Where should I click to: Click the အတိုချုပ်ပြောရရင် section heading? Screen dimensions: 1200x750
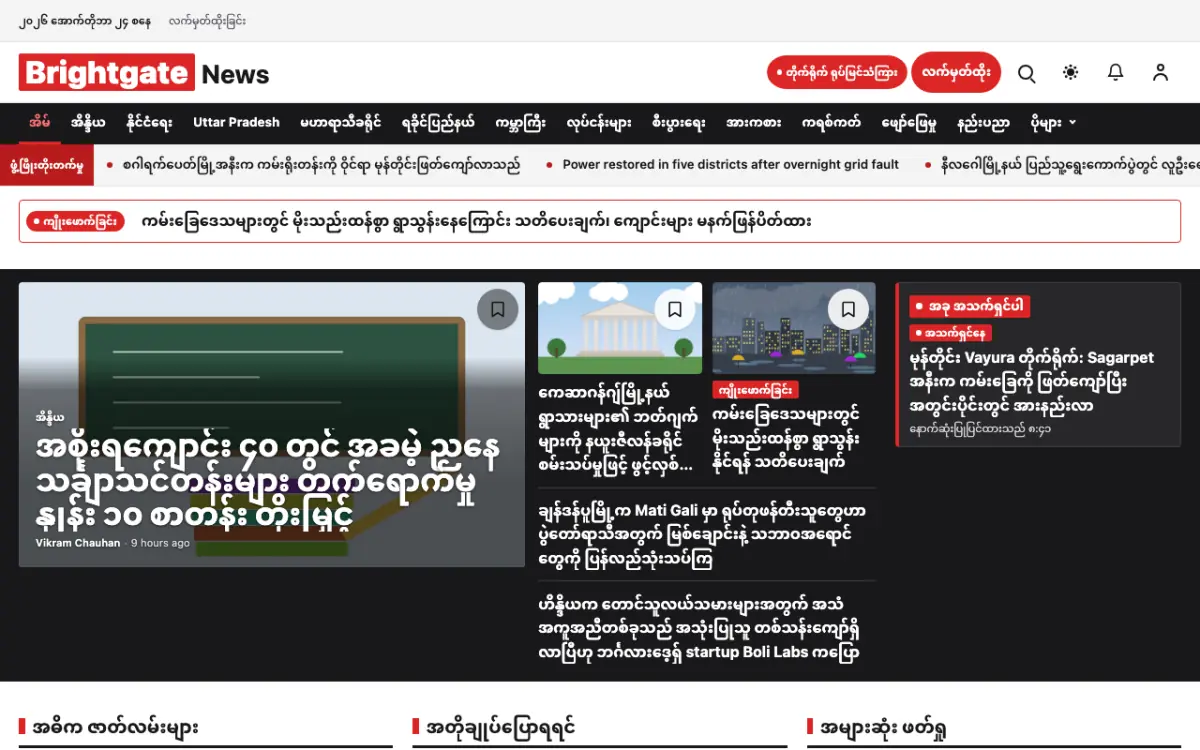pos(502,727)
